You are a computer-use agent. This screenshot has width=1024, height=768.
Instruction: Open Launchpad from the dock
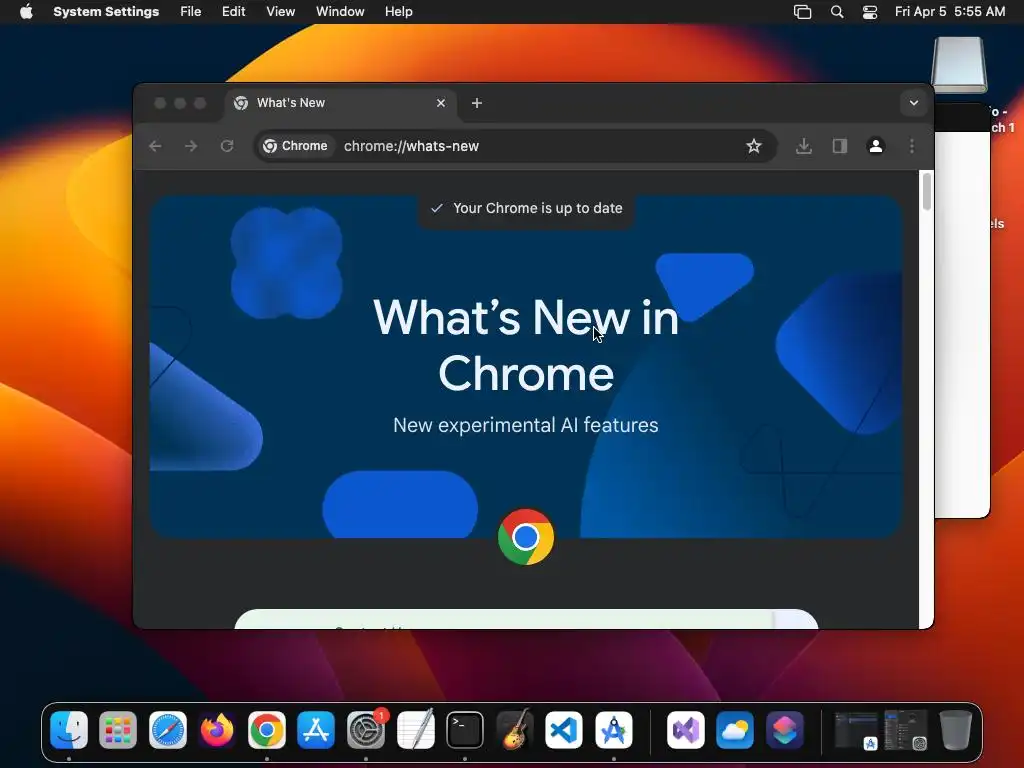coord(118,729)
